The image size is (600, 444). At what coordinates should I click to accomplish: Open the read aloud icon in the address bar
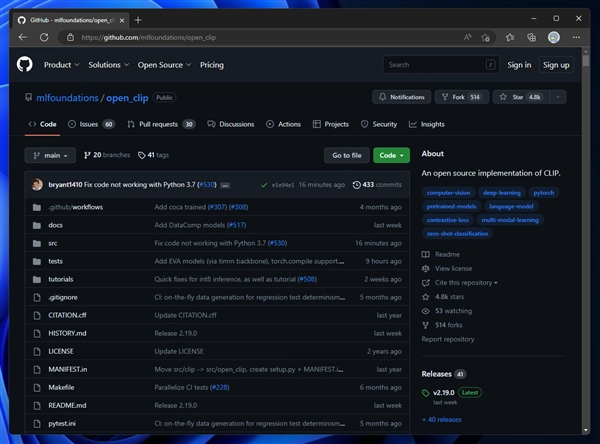467,37
